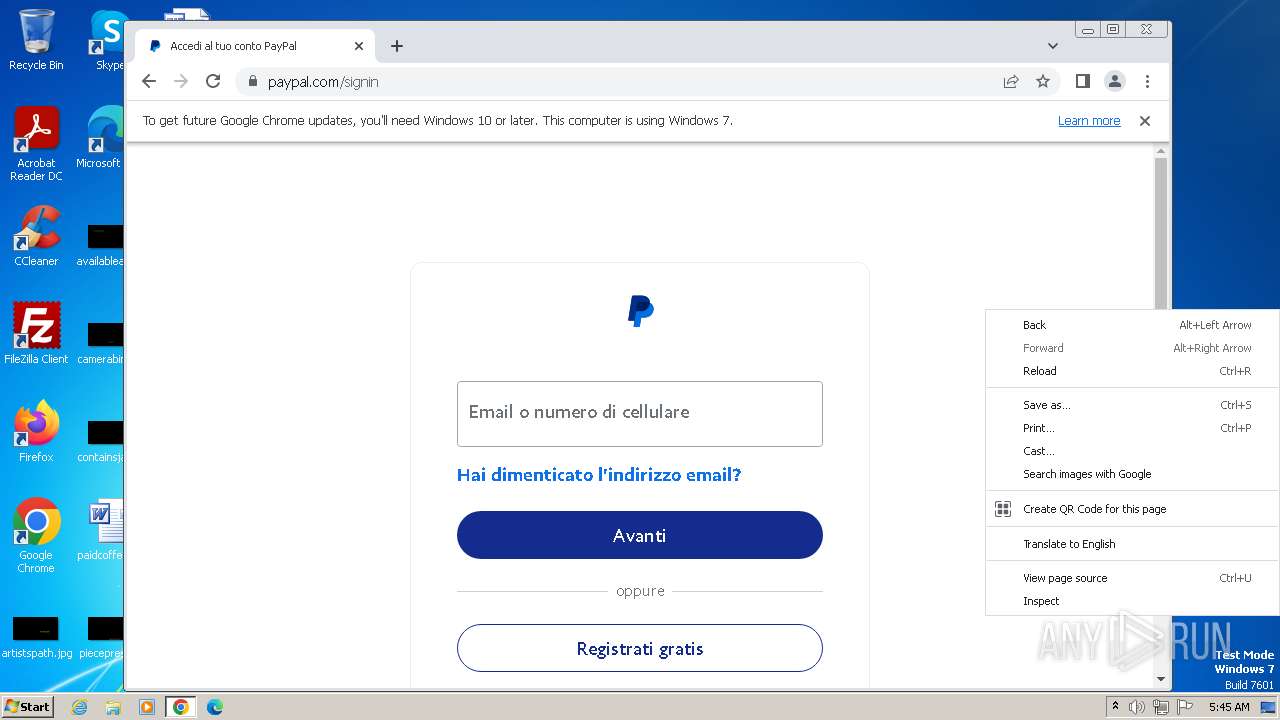Click Registrati gratis button

[x=640, y=648]
